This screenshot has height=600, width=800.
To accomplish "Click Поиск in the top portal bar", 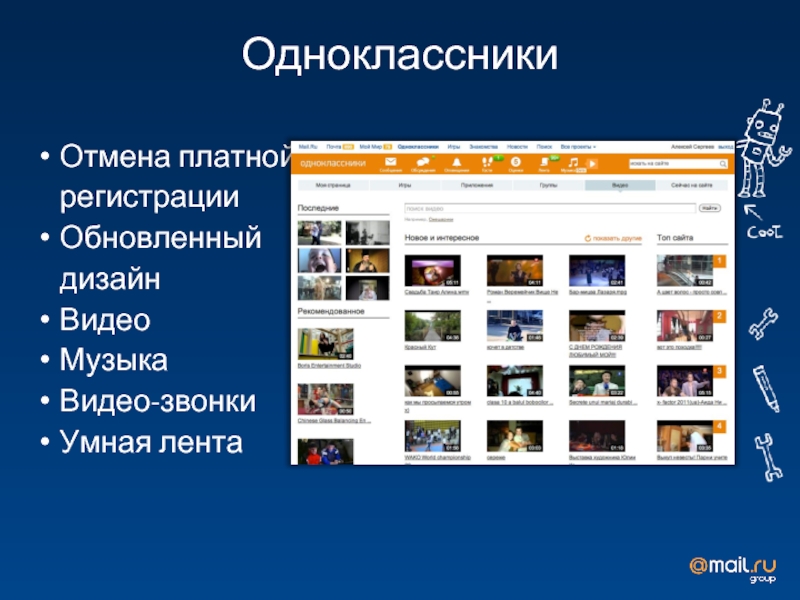I will point(544,147).
